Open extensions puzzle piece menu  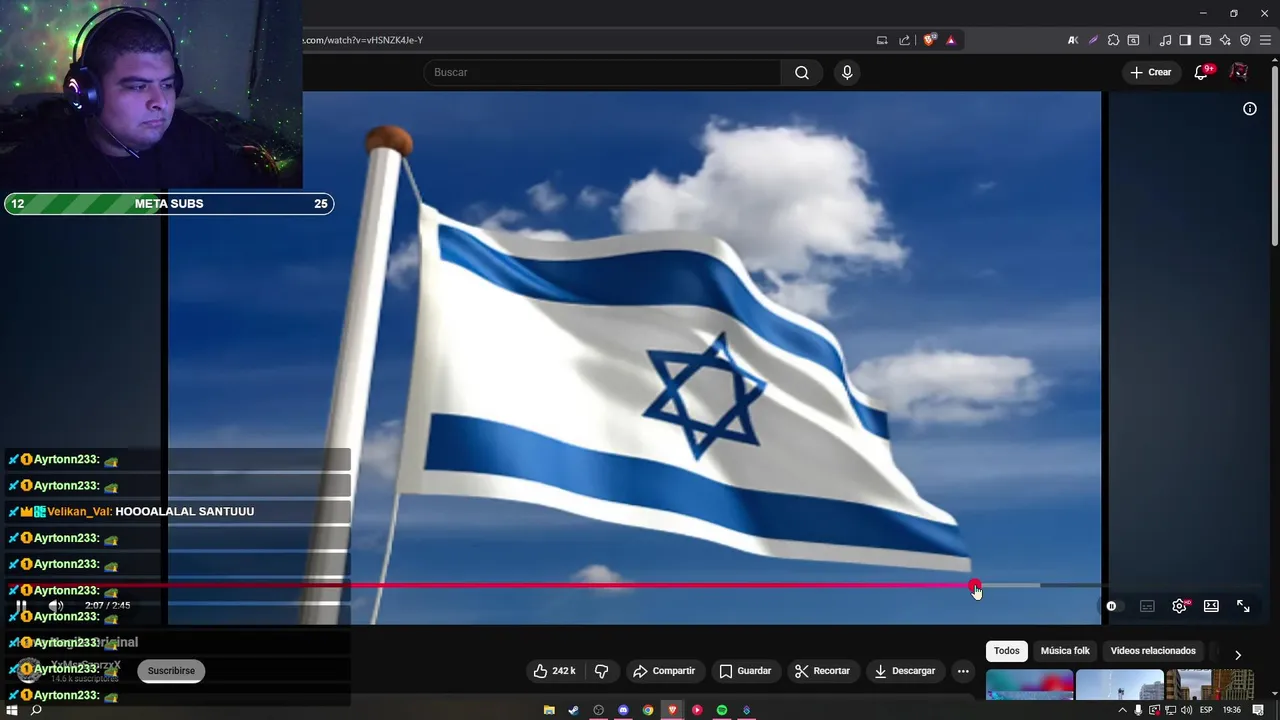coord(1113,40)
